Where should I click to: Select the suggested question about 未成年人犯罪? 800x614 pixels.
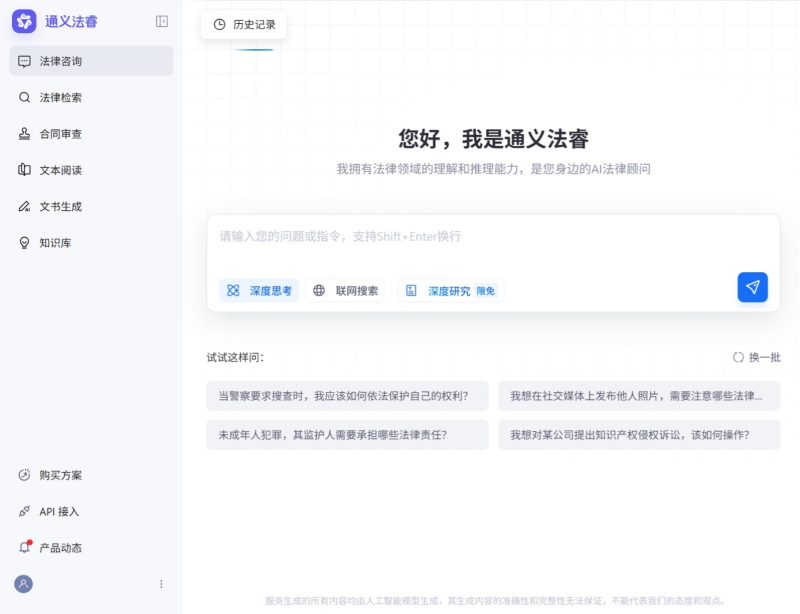pyautogui.click(x=346, y=434)
